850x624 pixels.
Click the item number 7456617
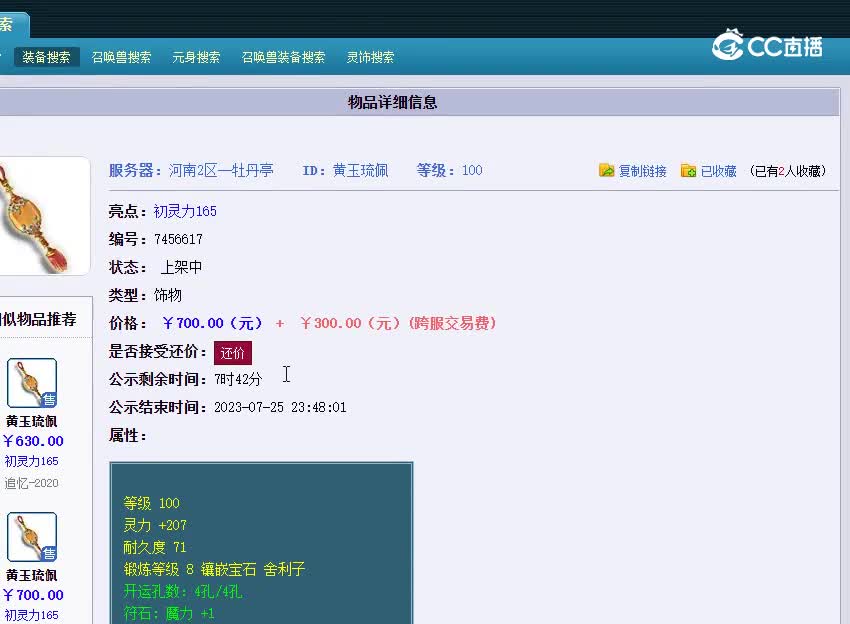(178, 239)
